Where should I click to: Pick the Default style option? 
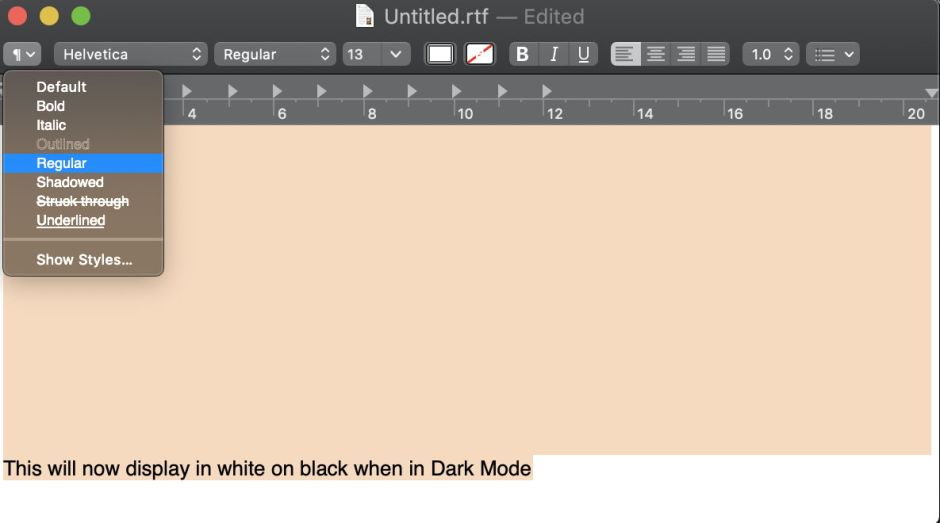coord(61,87)
